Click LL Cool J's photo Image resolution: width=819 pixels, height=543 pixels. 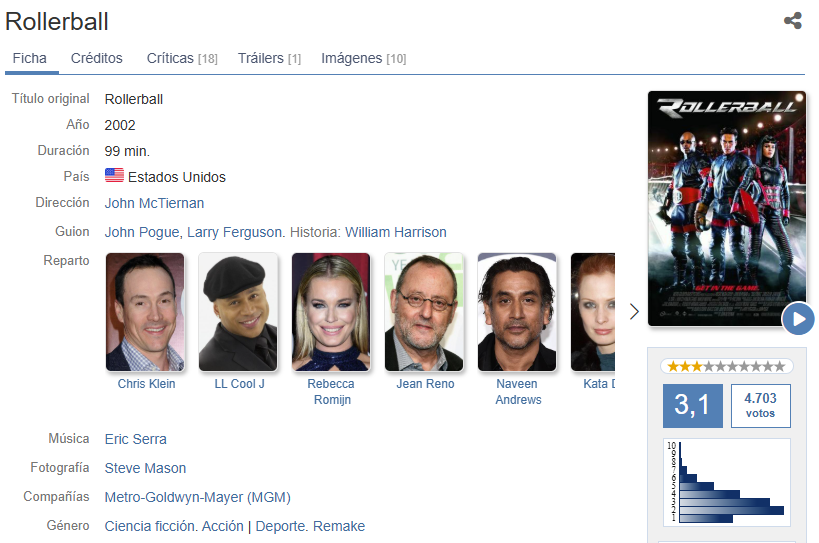pos(238,312)
